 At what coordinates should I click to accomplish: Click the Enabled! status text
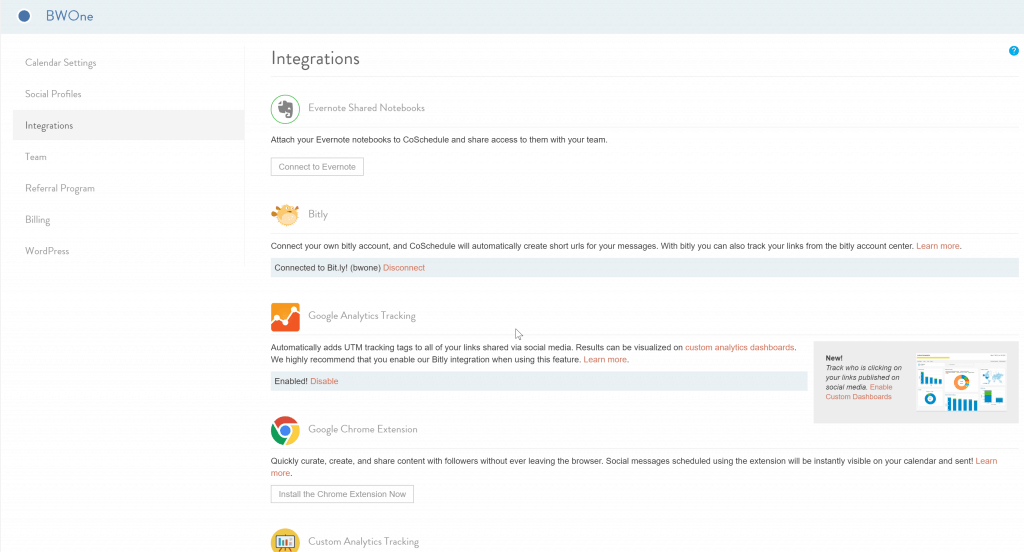click(x=291, y=382)
